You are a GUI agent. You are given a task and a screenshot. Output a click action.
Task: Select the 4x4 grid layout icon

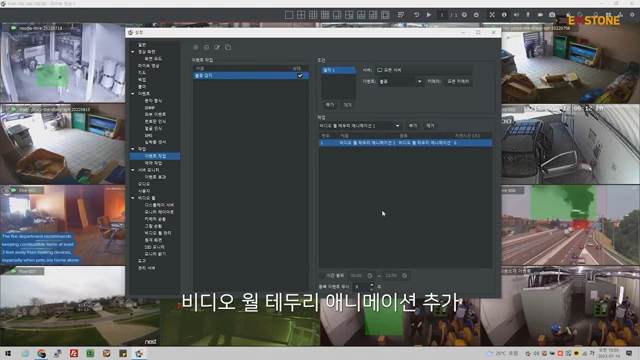tap(325, 15)
